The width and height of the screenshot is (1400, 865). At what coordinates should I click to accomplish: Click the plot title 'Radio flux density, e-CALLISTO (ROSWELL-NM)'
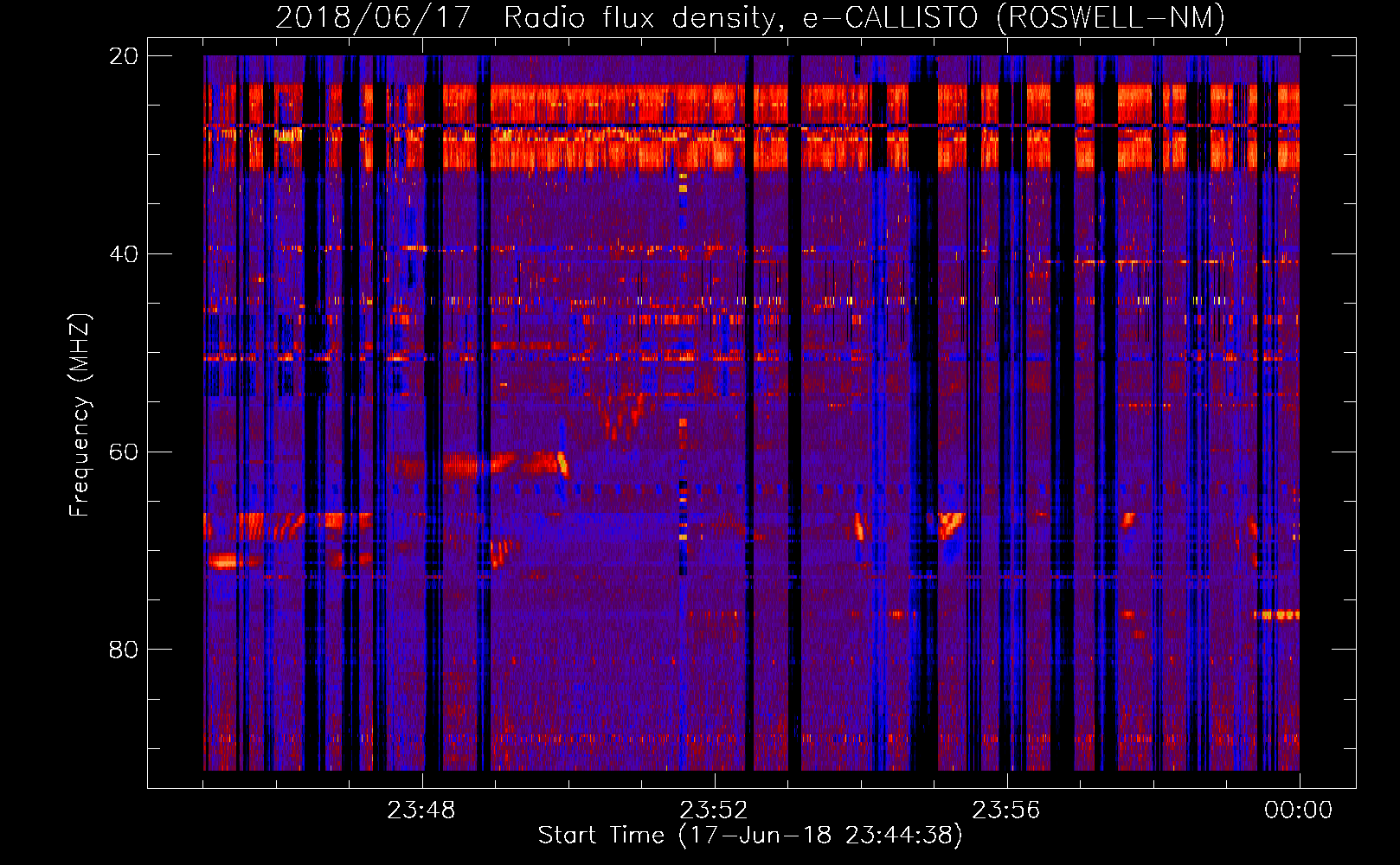click(x=864, y=18)
